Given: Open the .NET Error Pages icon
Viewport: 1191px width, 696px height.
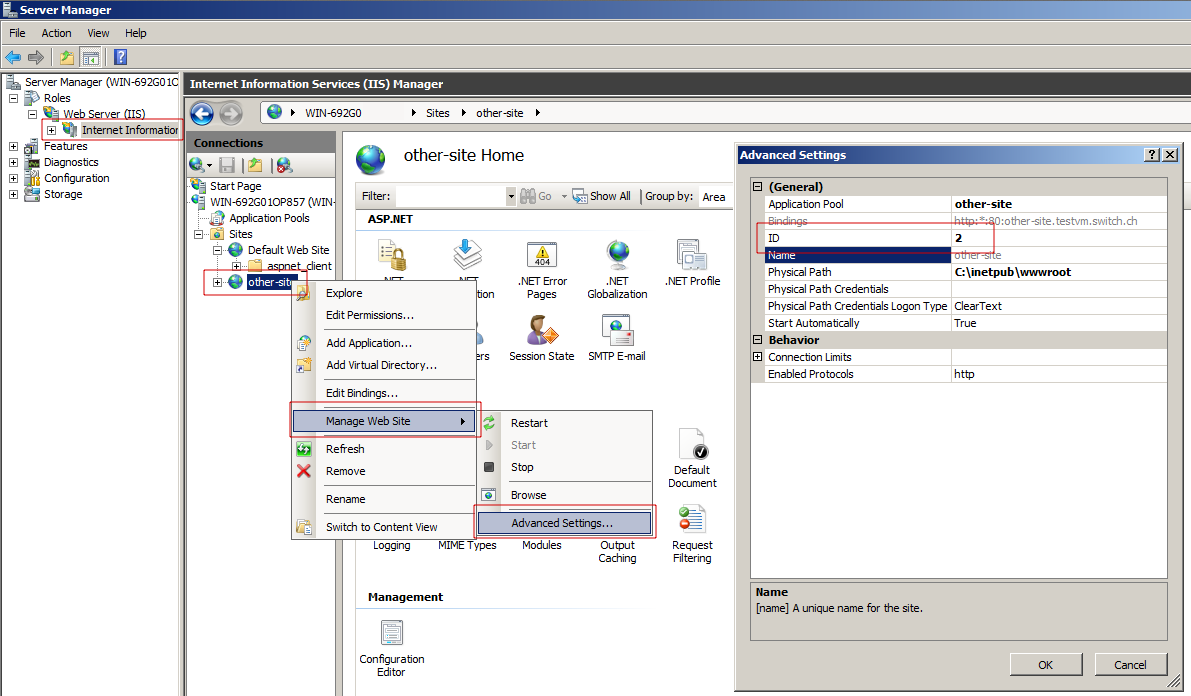Looking at the screenshot, I should tap(541, 258).
